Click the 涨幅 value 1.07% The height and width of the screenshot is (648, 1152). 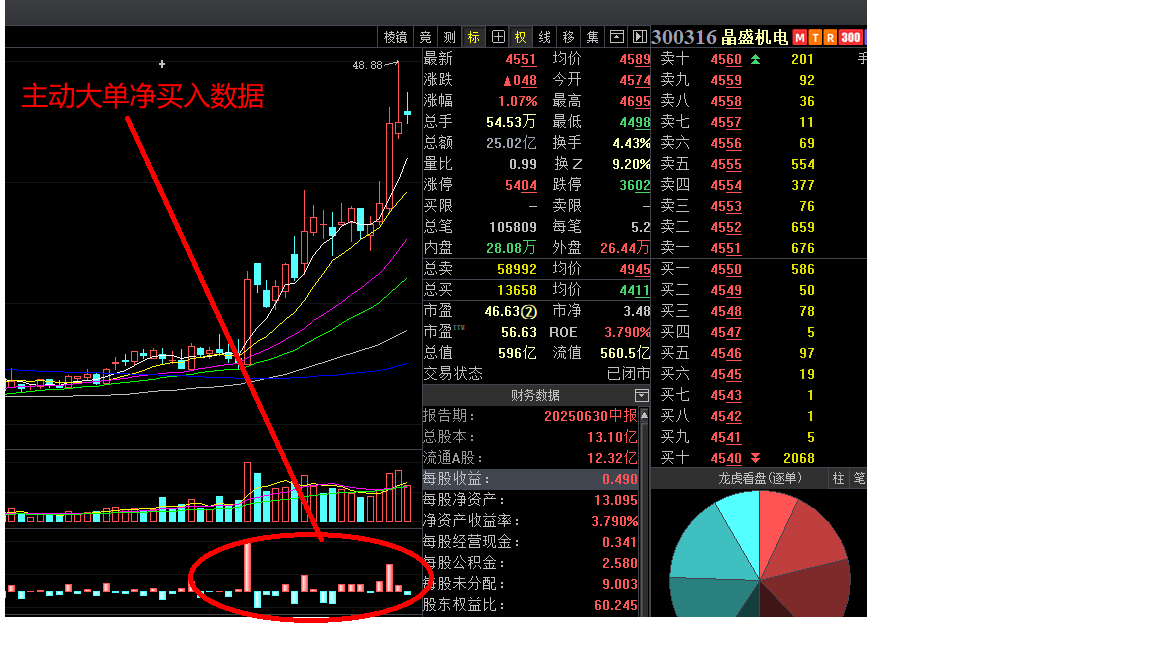[x=517, y=101]
